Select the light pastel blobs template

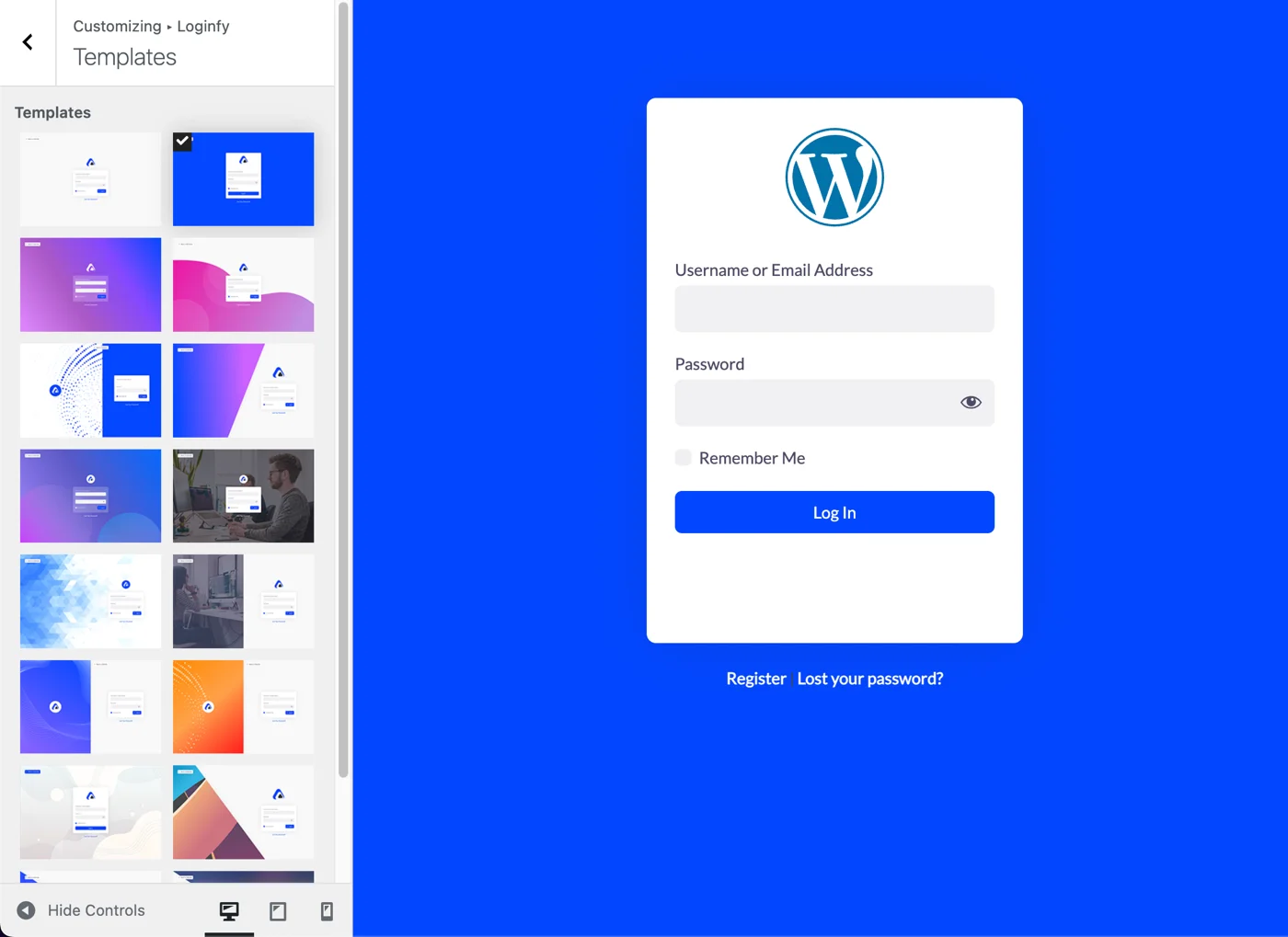pyautogui.click(x=90, y=813)
